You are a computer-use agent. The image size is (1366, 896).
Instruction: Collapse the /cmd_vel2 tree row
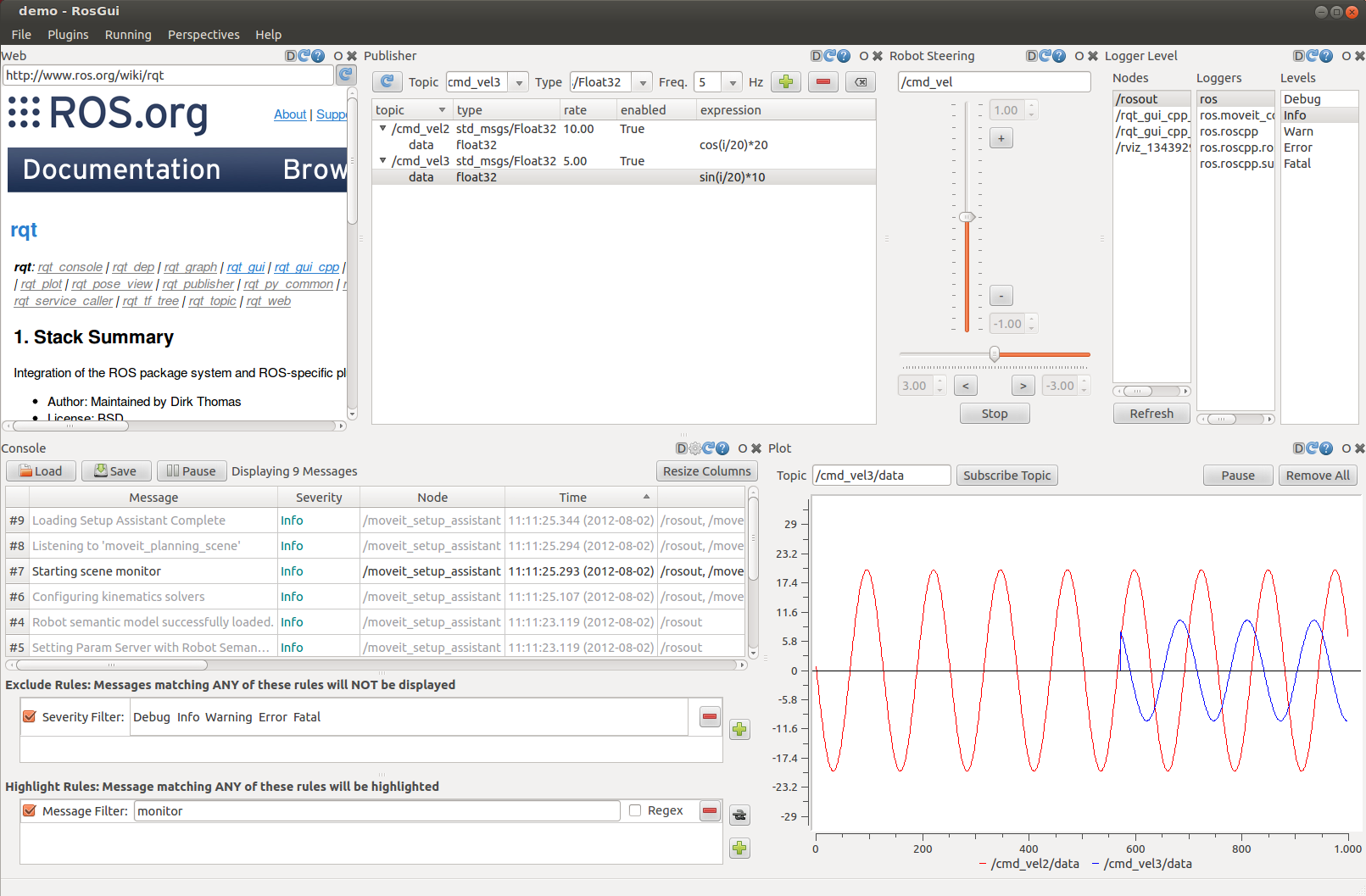coord(382,129)
